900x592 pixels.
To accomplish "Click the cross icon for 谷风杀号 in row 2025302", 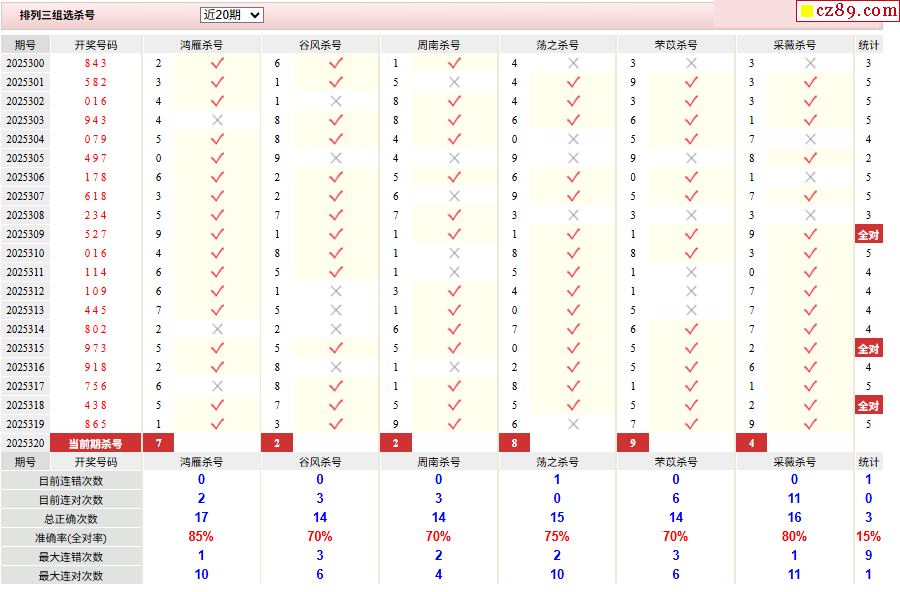I will pyautogui.click(x=336, y=101).
